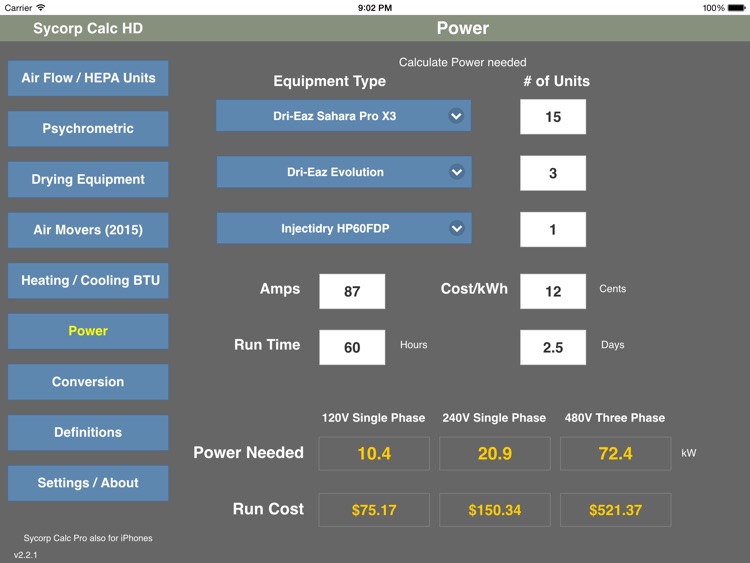Image resolution: width=750 pixels, height=563 pixels.
Task: Click the Cost/kWh label
Action: coord(474,289)
